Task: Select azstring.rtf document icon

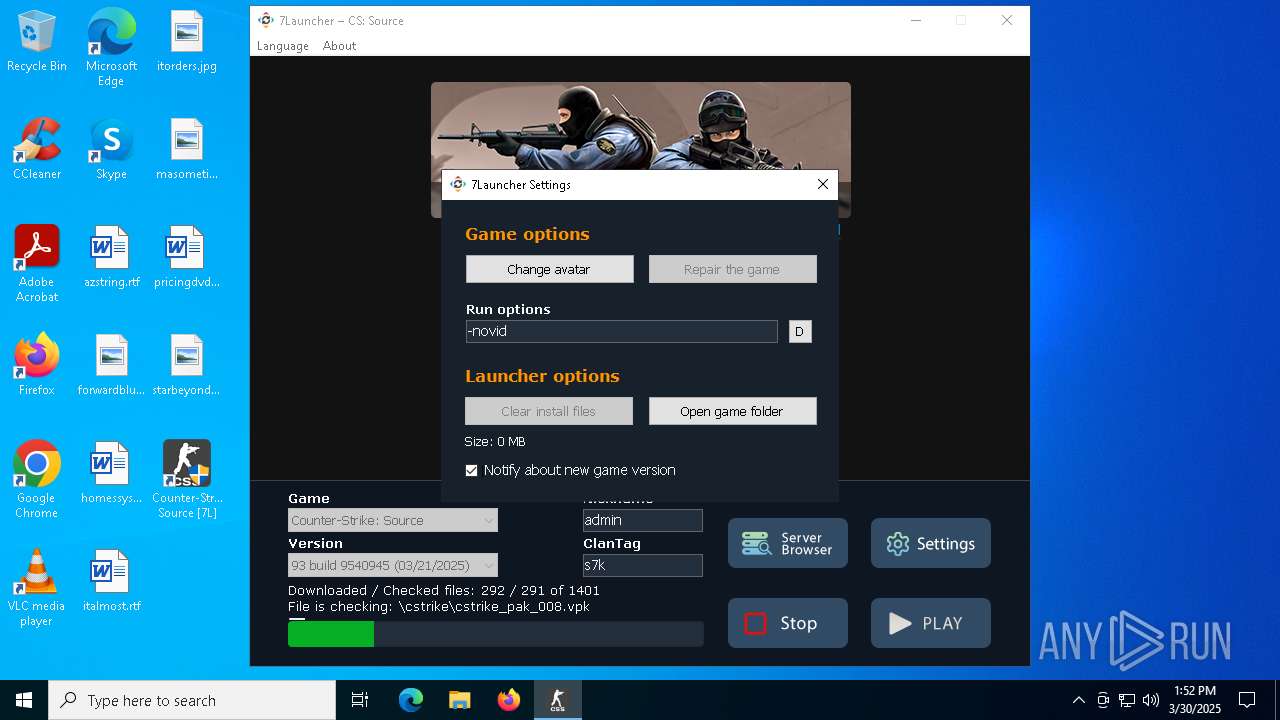Action: (111, 258)
